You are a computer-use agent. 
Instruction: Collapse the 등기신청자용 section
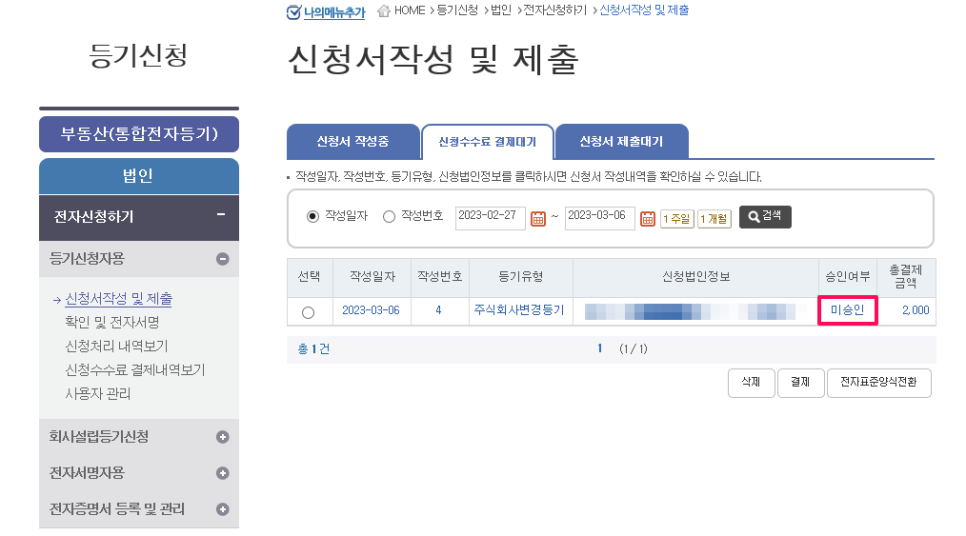click(x=222, y=259)
